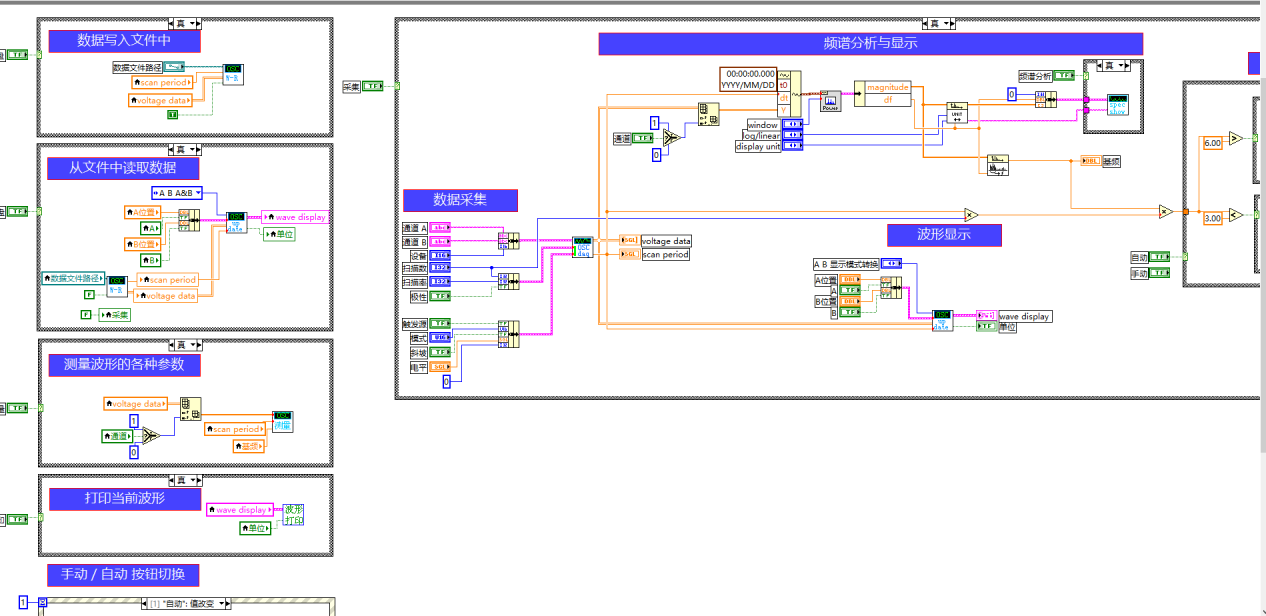Select the spectrum unit conversion VI icon
The image size is (1266, 616).
(x=957, y=111)
